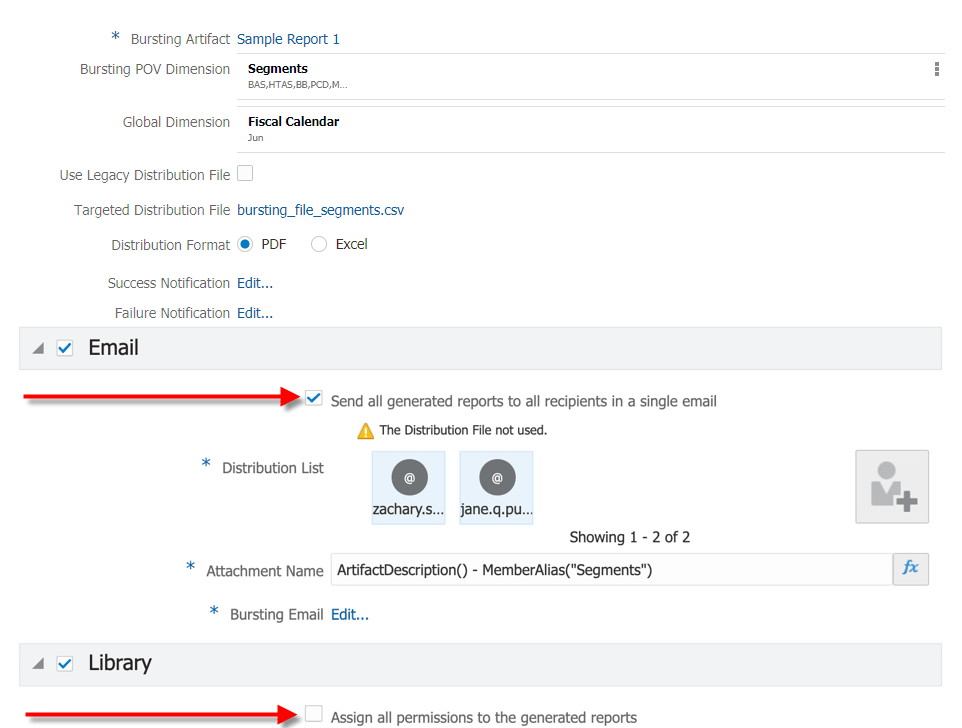Select the jane.q recipient avatar icon
Screen dimensions: 962x728
[497, 478]
